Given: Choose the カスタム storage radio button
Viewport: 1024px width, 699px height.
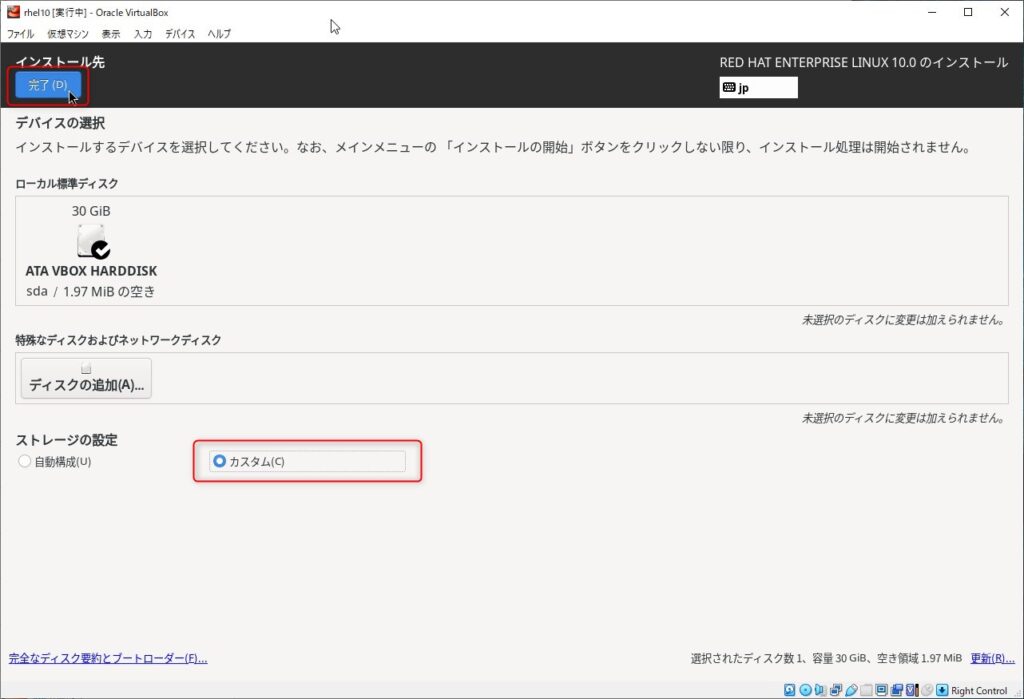Looking at the screenshot, I should pyautogui.click(x=220, y=461).
